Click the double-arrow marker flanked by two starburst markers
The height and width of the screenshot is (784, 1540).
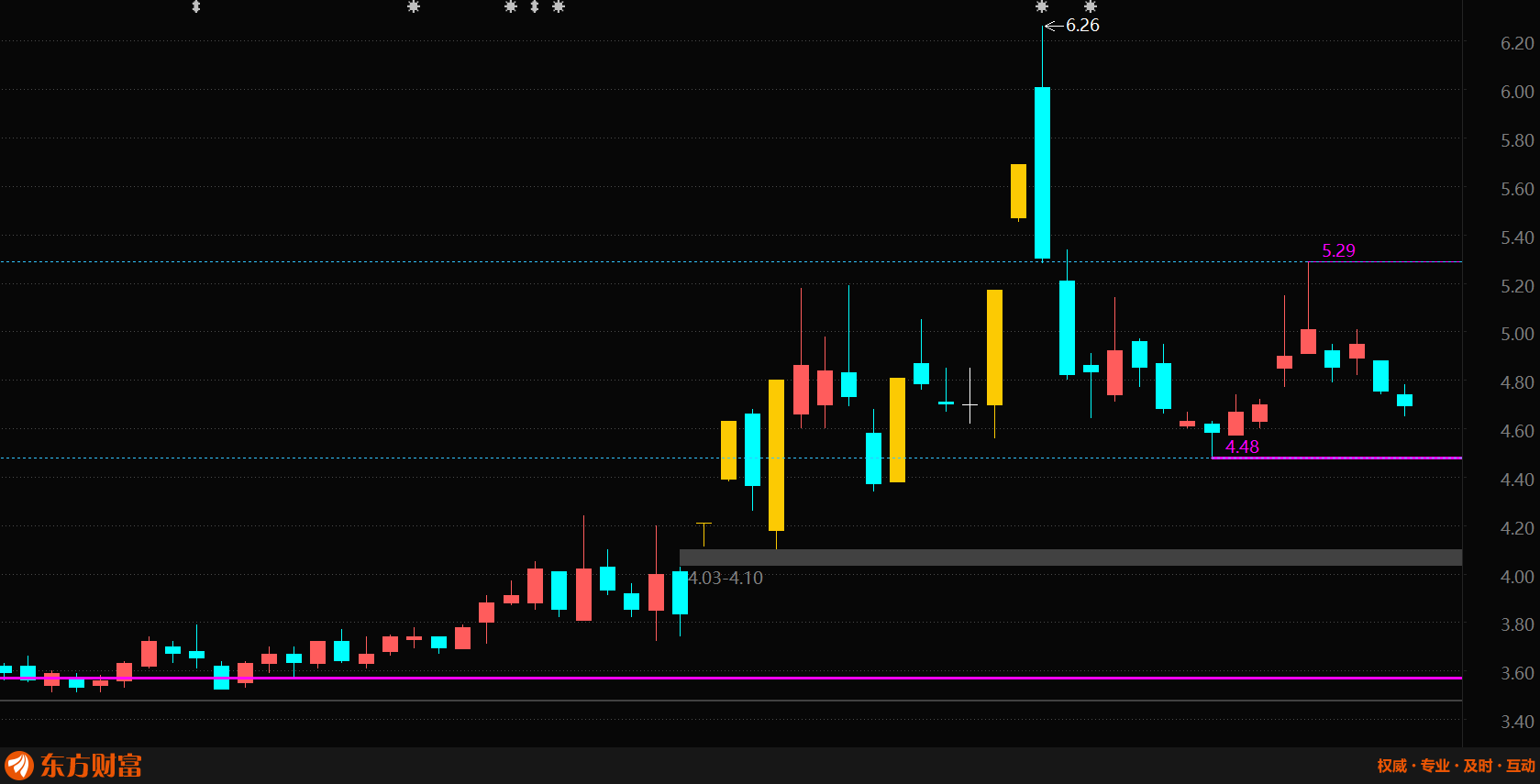535,6
